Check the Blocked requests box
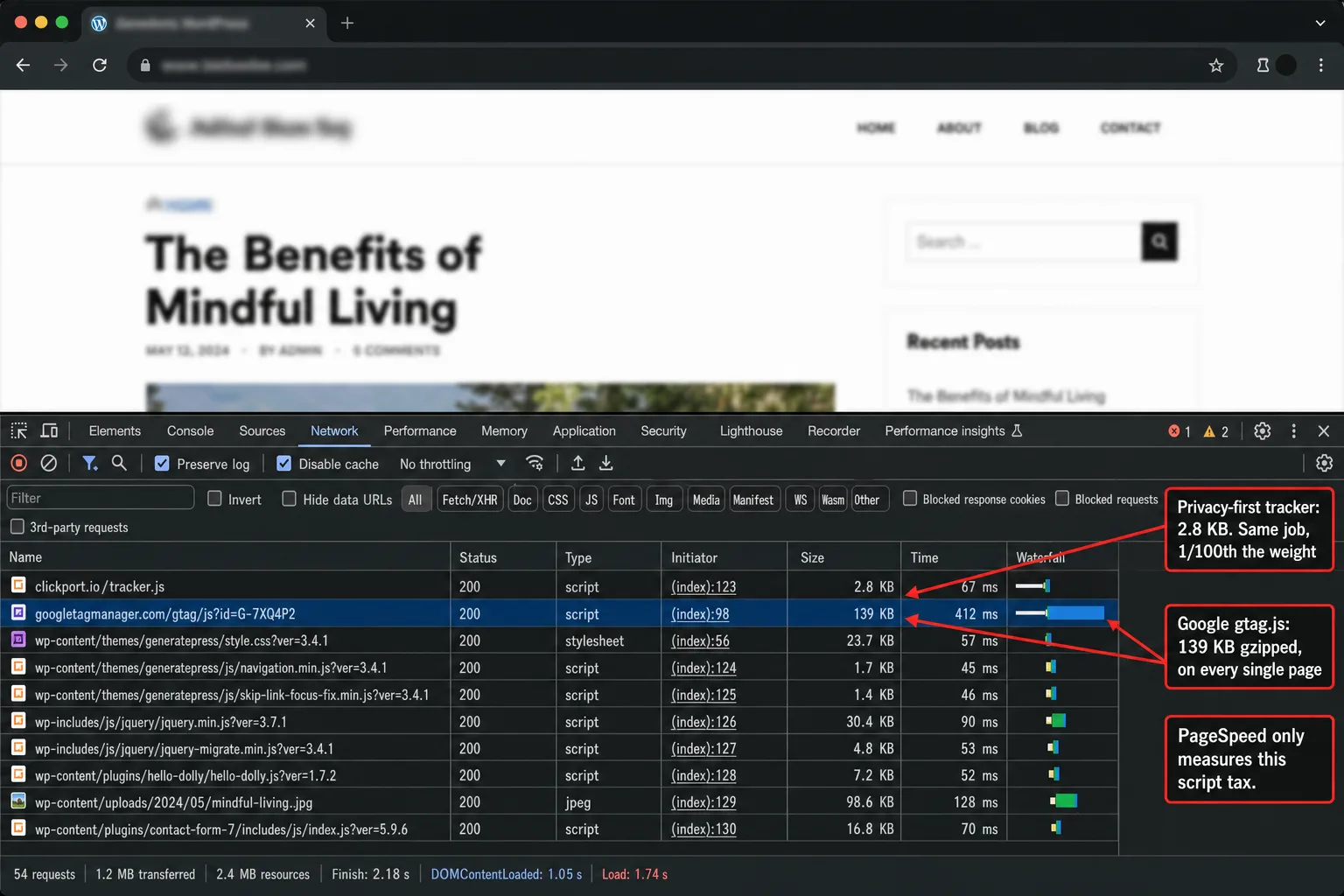This screenshot has width=1344, height=896. click(x=1062, y=499)
